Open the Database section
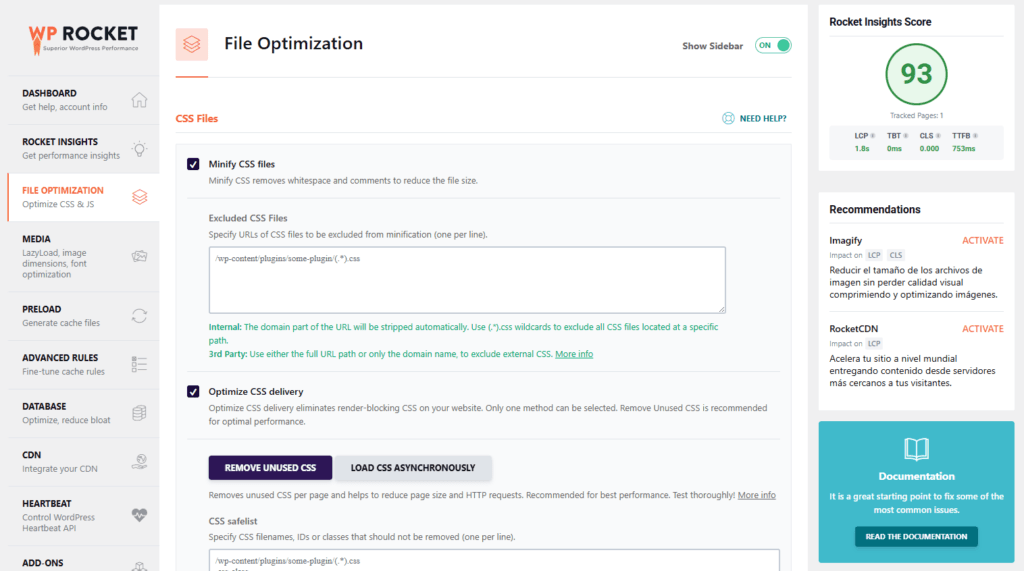 coord(83,413)
